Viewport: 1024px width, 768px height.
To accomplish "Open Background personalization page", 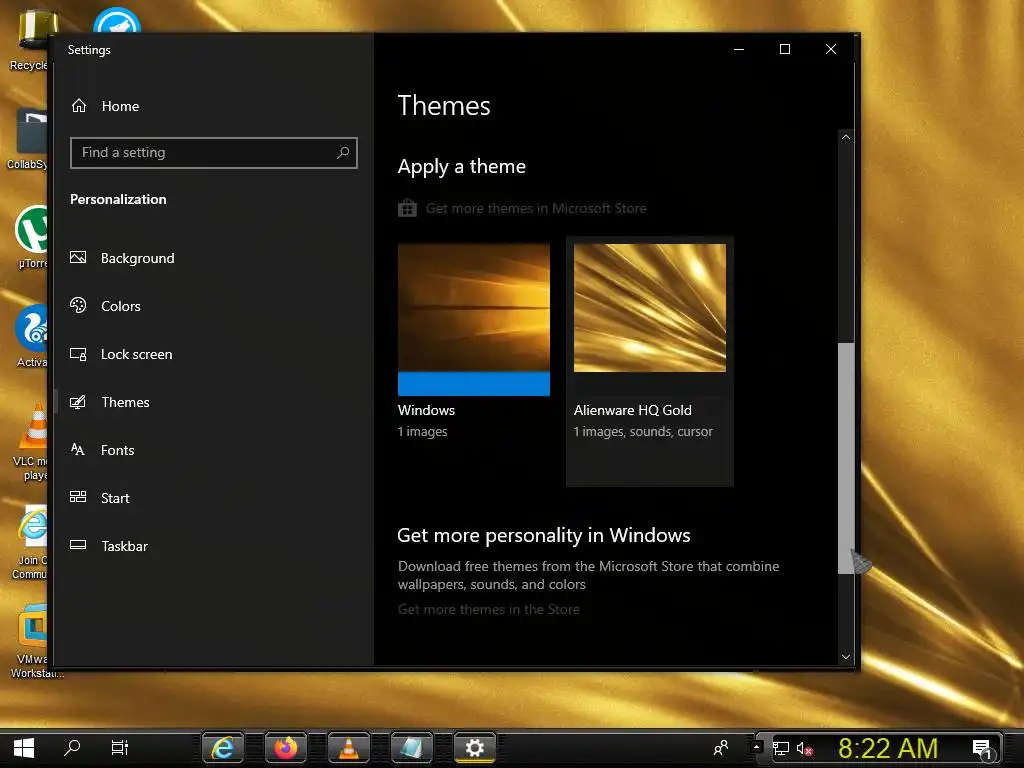I will click(122, 258).
